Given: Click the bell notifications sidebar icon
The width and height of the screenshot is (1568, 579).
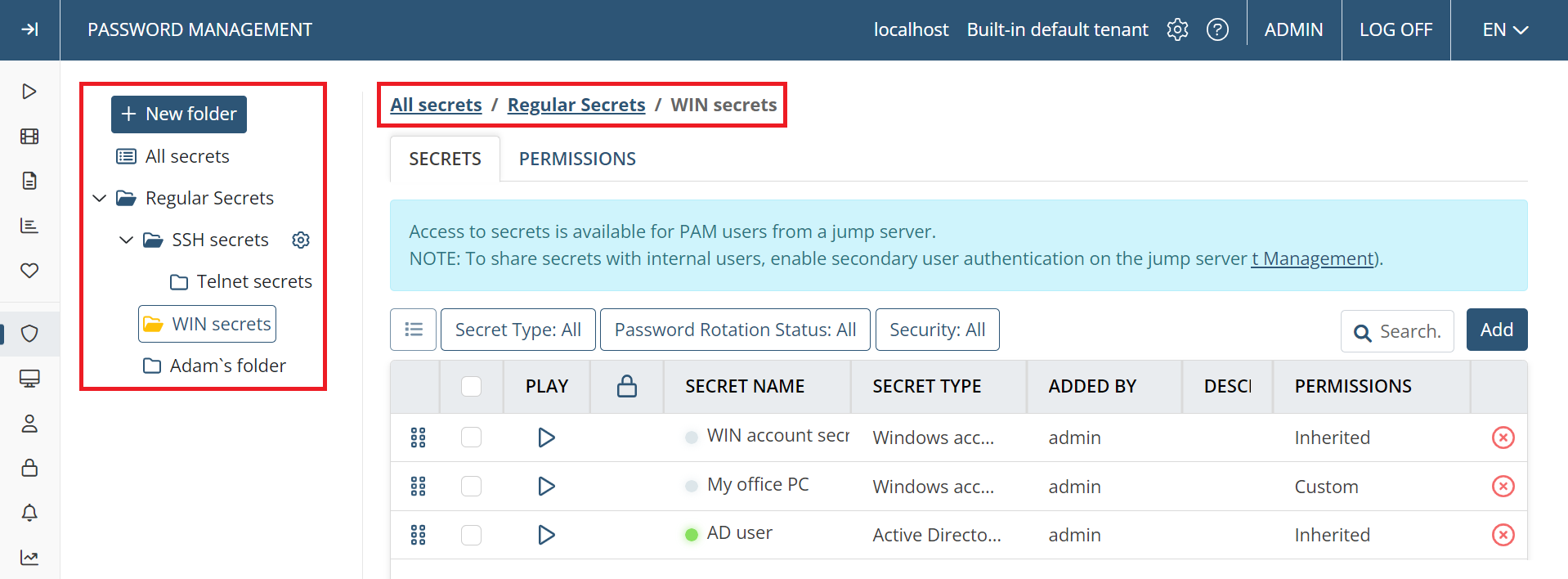Looking at the screenshot, I should pyautogui.click(x=29, y=513).
